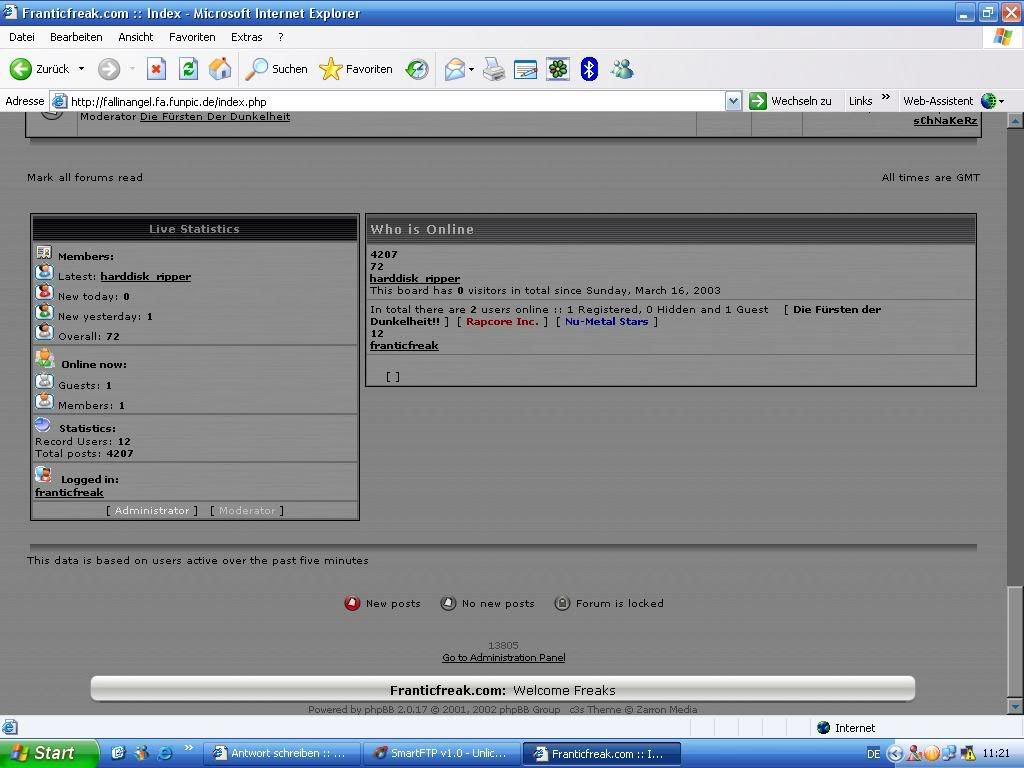Image resolution: width=1024 pixels, height=768 pixels.
Task: Click the page scrollbar up arrow
Action: coord(1015,120)
